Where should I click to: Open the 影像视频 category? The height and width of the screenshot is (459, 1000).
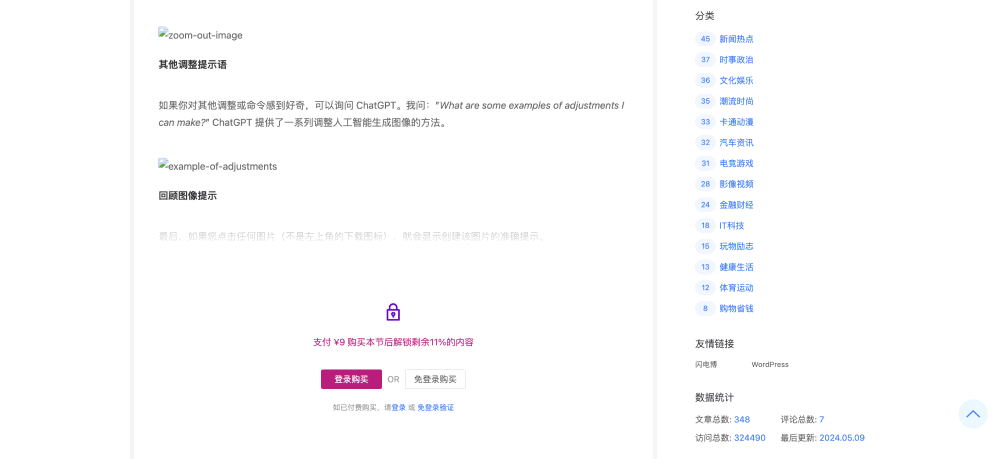coord(737,184)
